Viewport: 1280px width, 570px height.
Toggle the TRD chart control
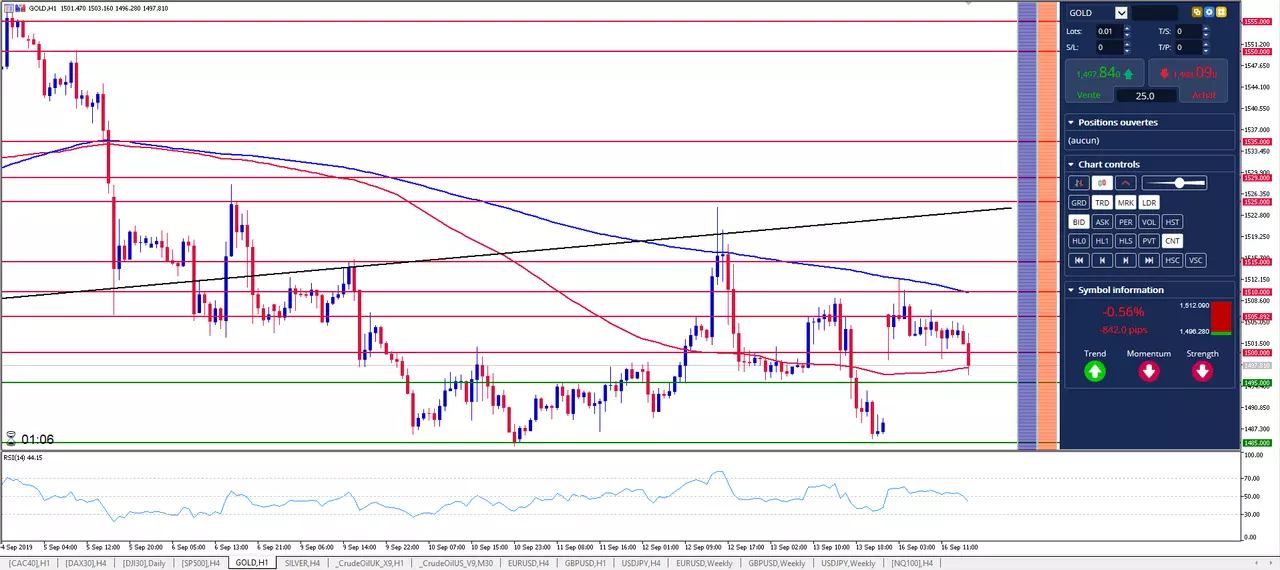[x=1102, y=203]
